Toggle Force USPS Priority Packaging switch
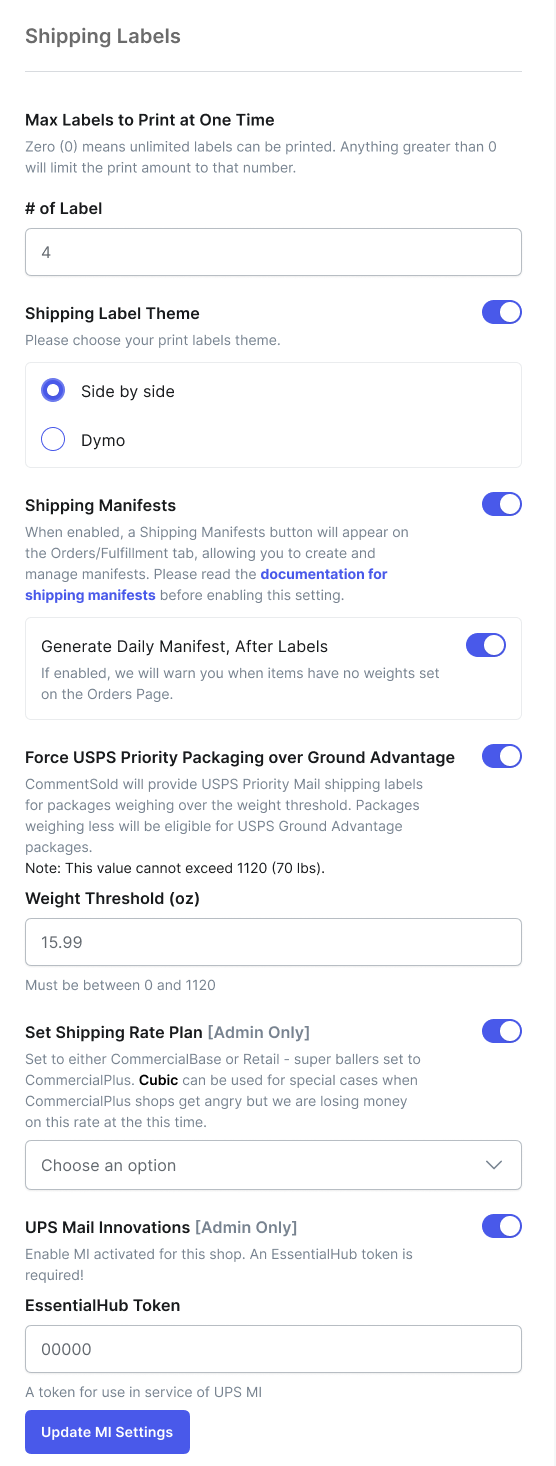The width and height of the screenshot is (556, 1466). pos(502,756)
